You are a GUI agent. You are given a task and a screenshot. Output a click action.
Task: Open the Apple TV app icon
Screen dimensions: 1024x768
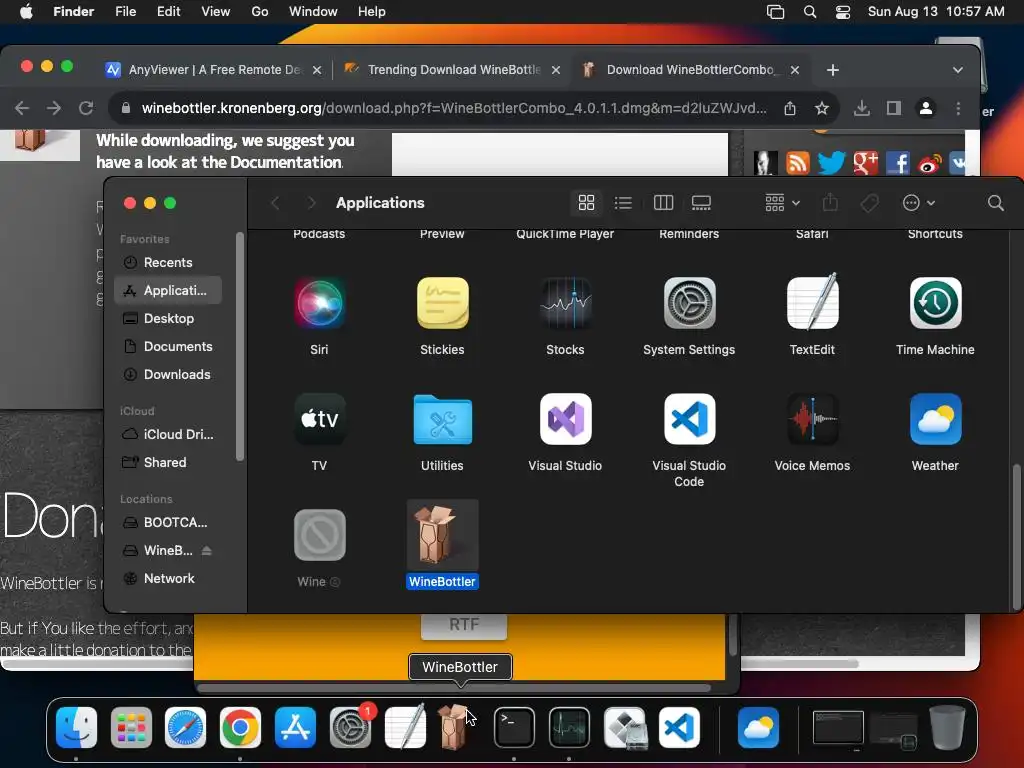click(319, 419)
